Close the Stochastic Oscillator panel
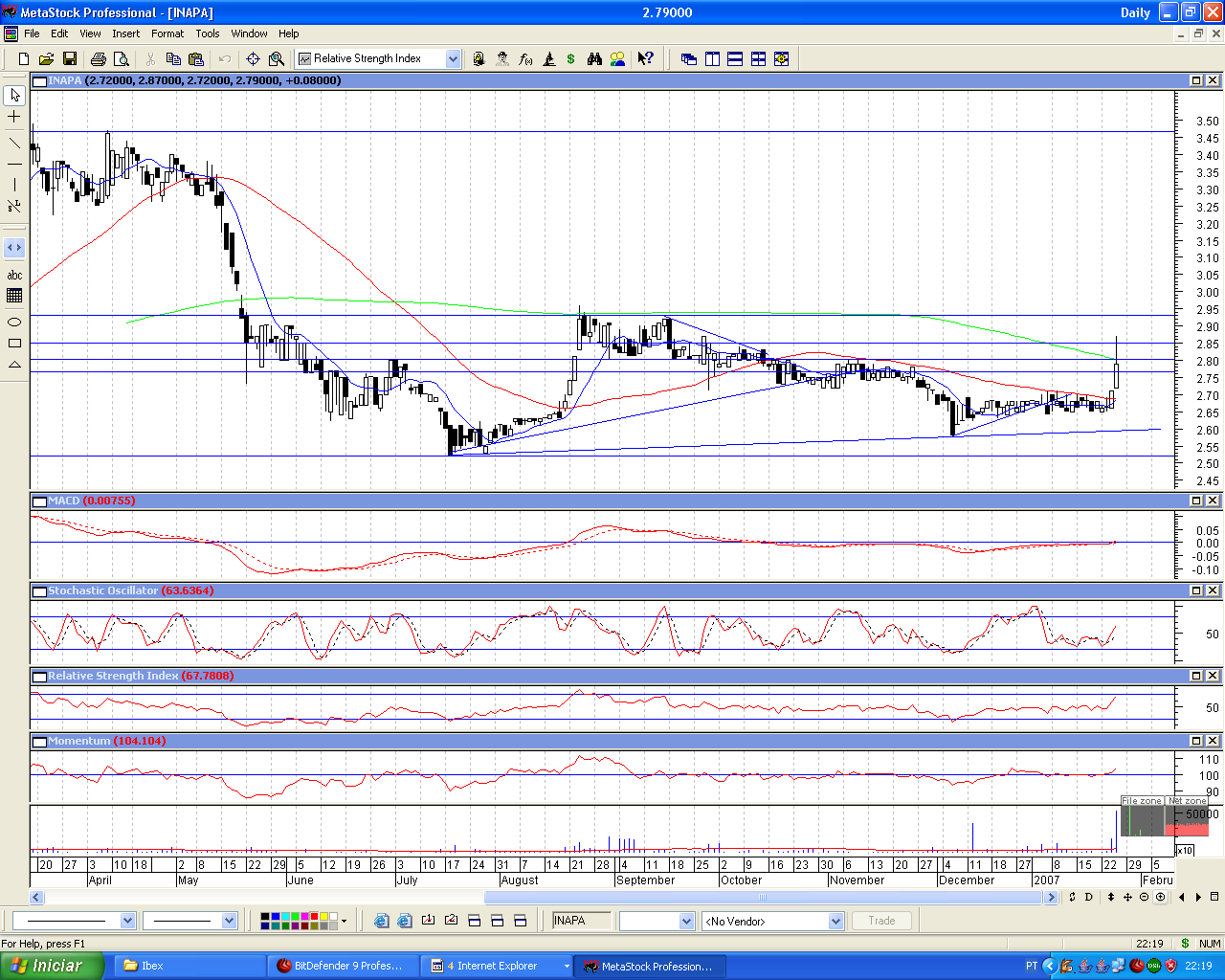1225x980 pixels. click(1213, 590)
